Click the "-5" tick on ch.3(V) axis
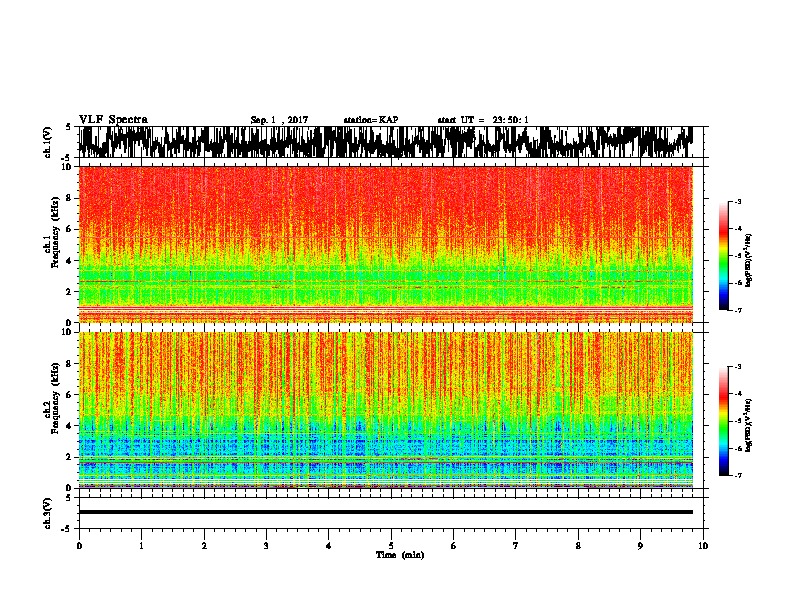Viewport: 792px width, 612px height. [x=67, y=529]
